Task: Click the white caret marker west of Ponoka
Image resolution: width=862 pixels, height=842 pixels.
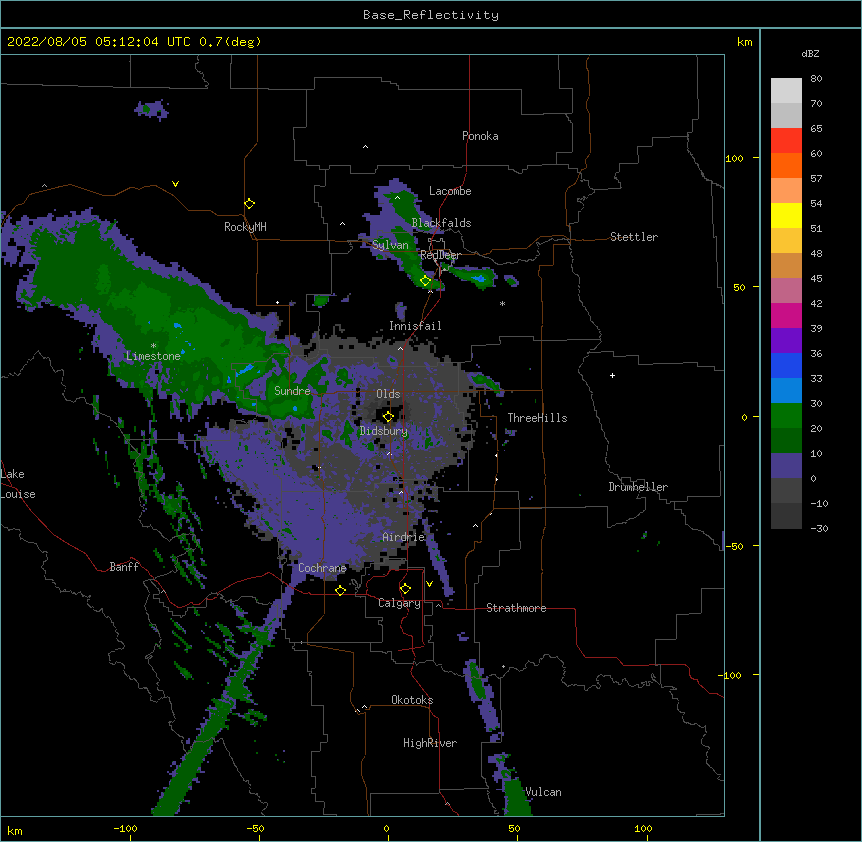Action: 366,147
